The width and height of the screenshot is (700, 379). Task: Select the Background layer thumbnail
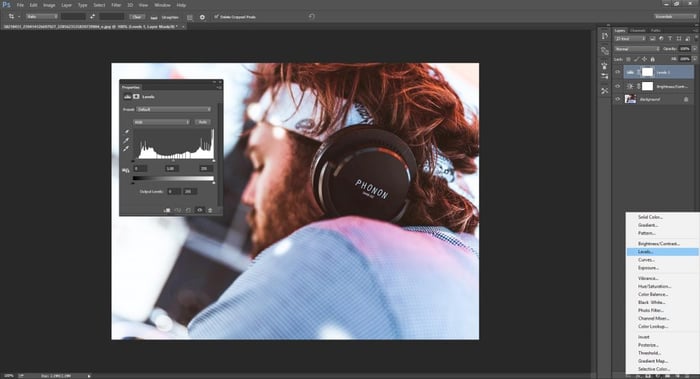click(630, 99)
